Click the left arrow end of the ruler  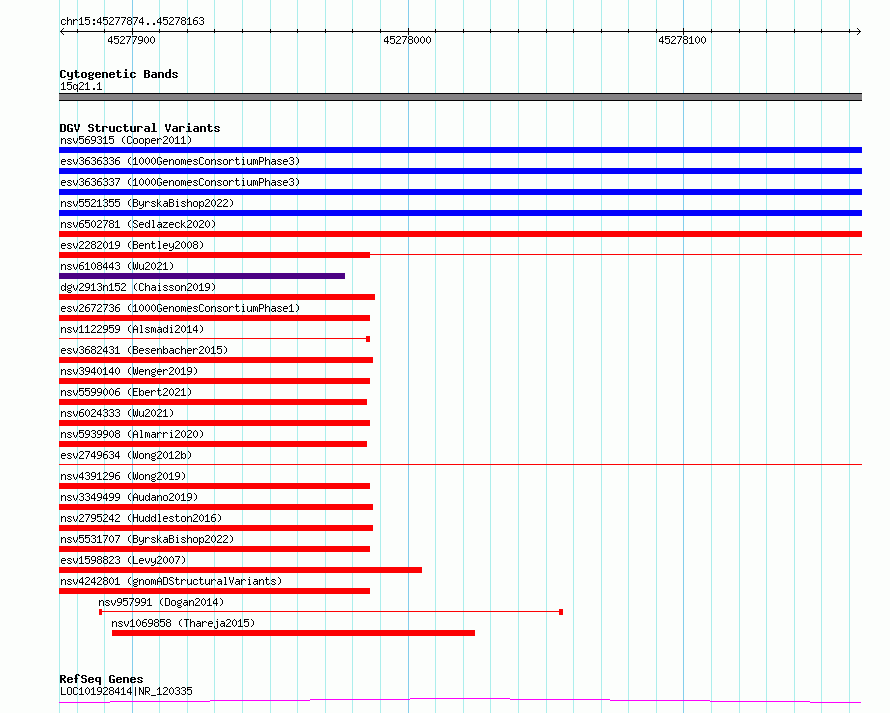(62, 31)
